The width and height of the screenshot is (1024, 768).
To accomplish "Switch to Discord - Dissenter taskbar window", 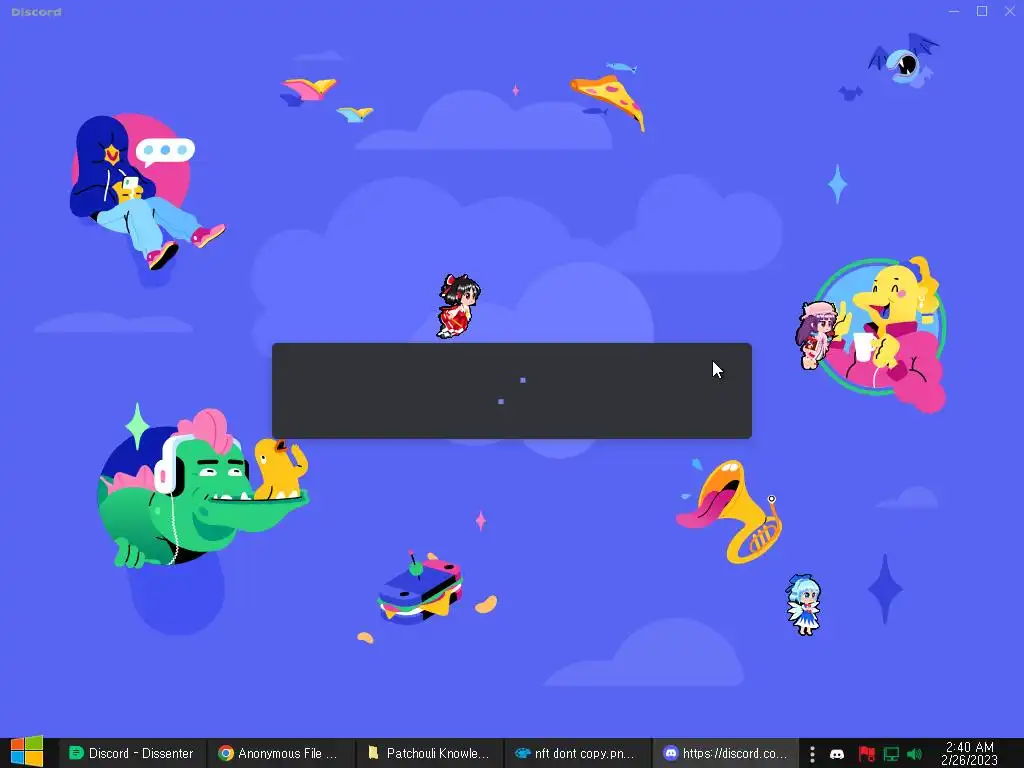I will 133,753.
